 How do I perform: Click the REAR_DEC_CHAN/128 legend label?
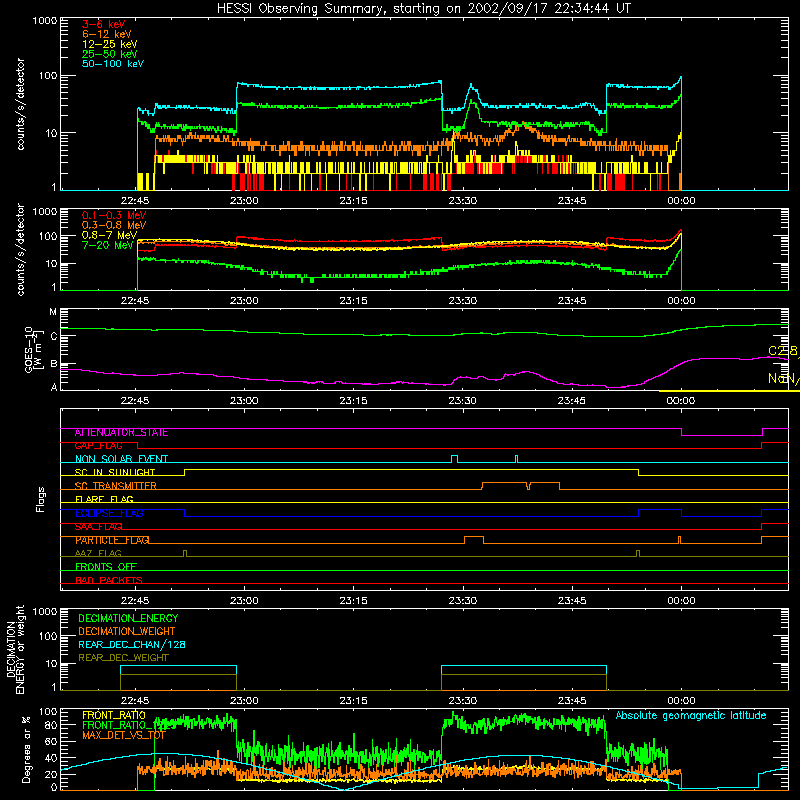tap(132, 644)
